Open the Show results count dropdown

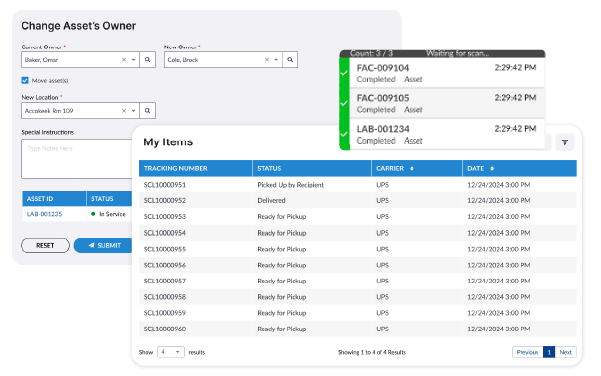(x=171, y=352)
